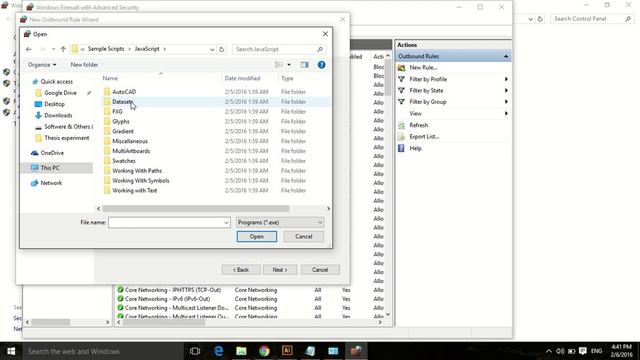Expand Filter by State submenu
Viewport: 640px width, 360px height.
tap(506, 91)
